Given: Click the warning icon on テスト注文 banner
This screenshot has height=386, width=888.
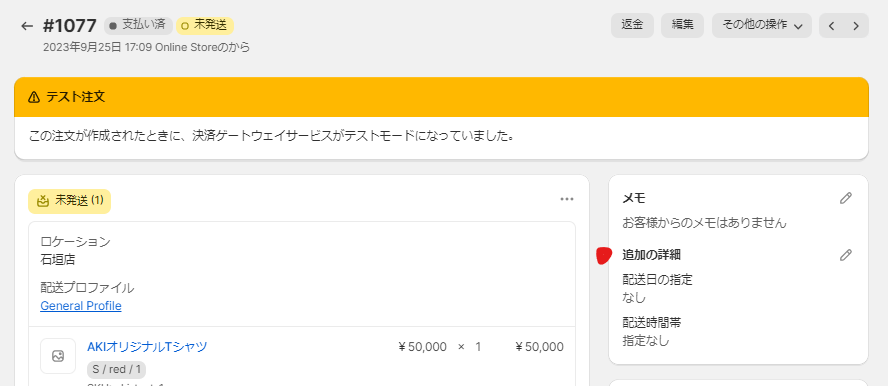Looking at the screenshot, I should tap(34, 97).
